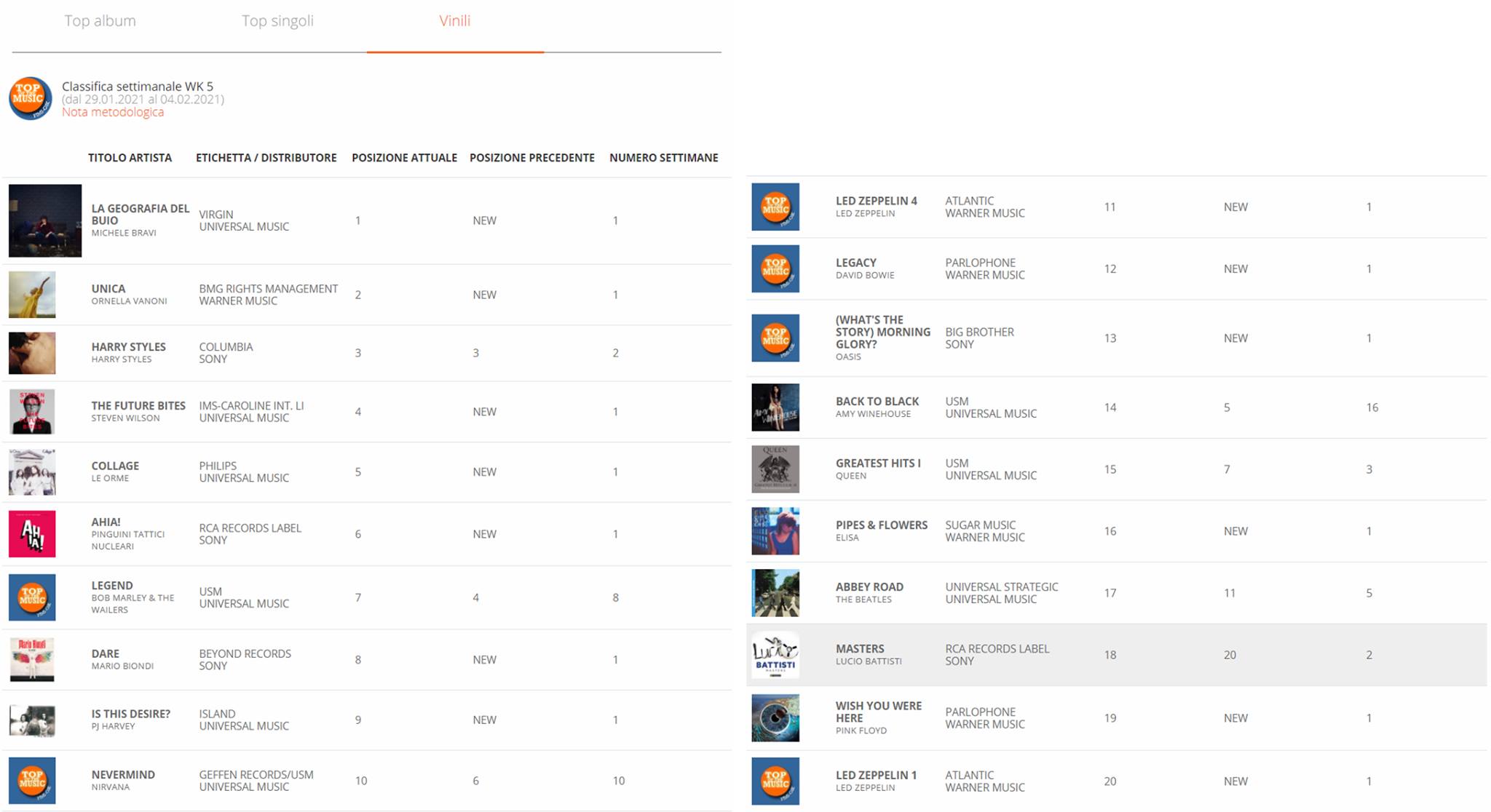Screen dimensions: 1491x812
Task: Click the Wish You Were Here cover
Action: [x=775, y=718]
